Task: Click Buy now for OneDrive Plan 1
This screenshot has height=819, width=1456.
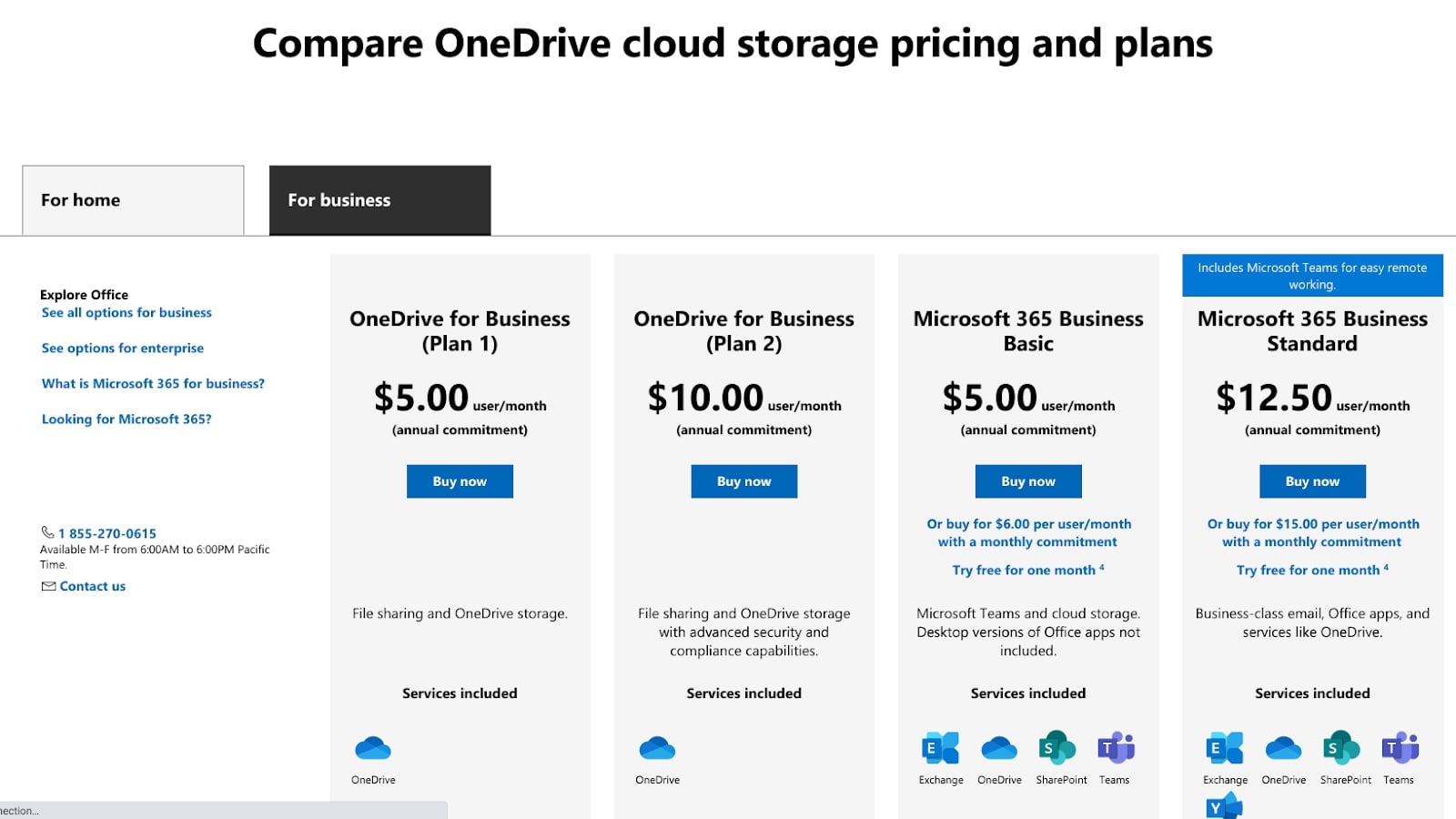Action: point(460,480)
